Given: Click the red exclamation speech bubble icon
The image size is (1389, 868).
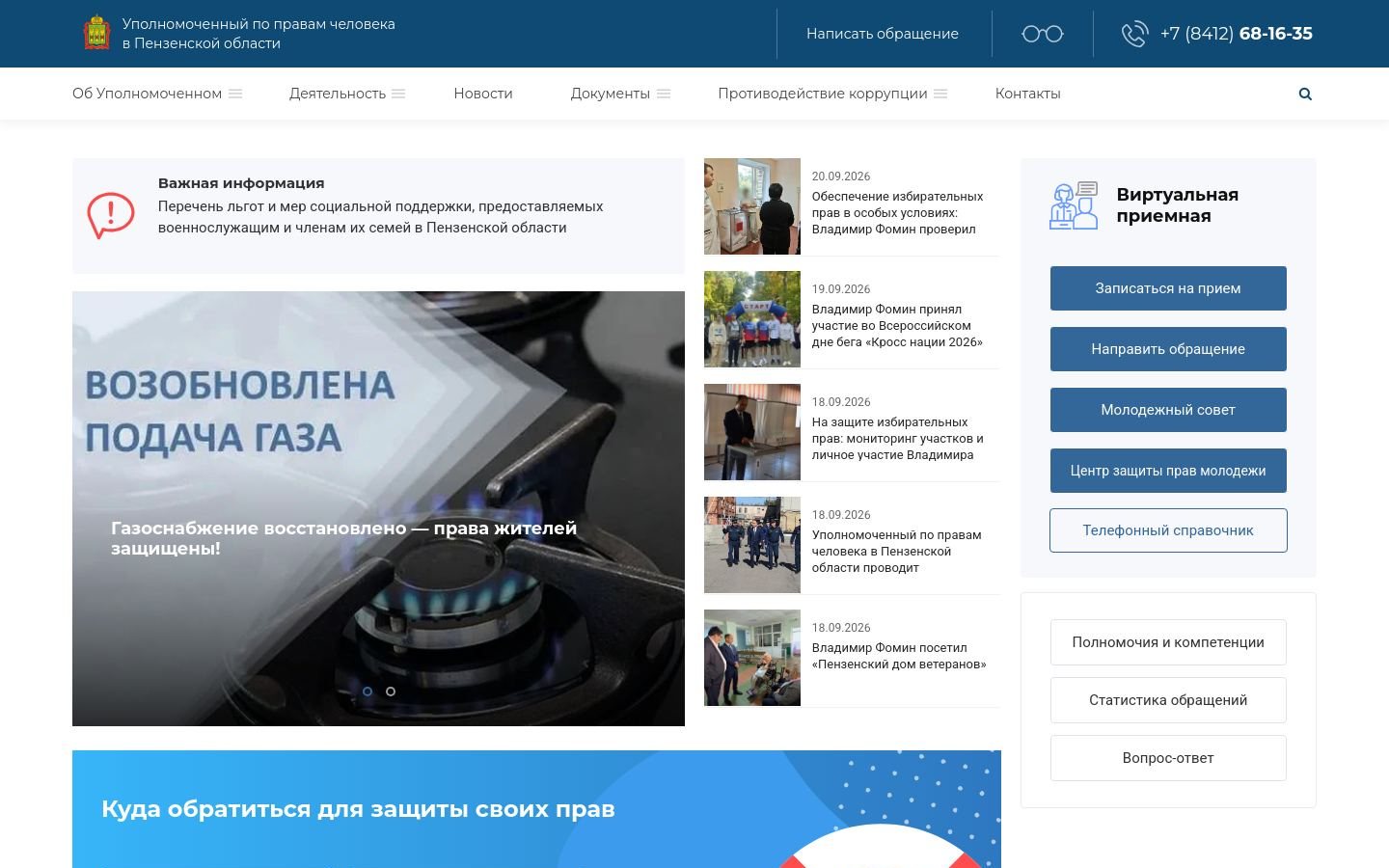Looking at the screenshot, I should pyautogui.click(x=111, y=215).
